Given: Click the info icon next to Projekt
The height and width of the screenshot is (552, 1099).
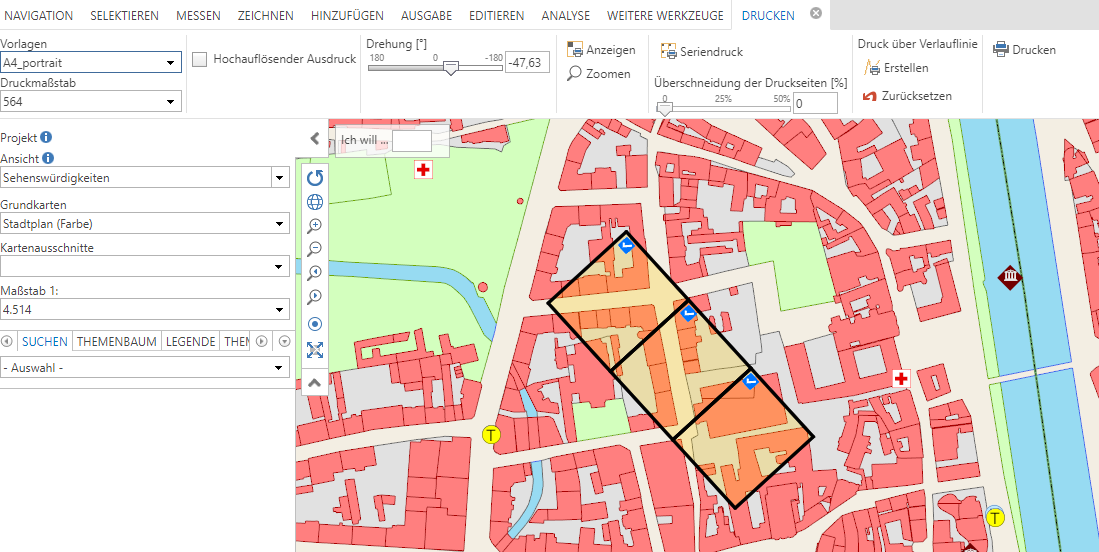Looking at the screenshot, I should [46, 138].
